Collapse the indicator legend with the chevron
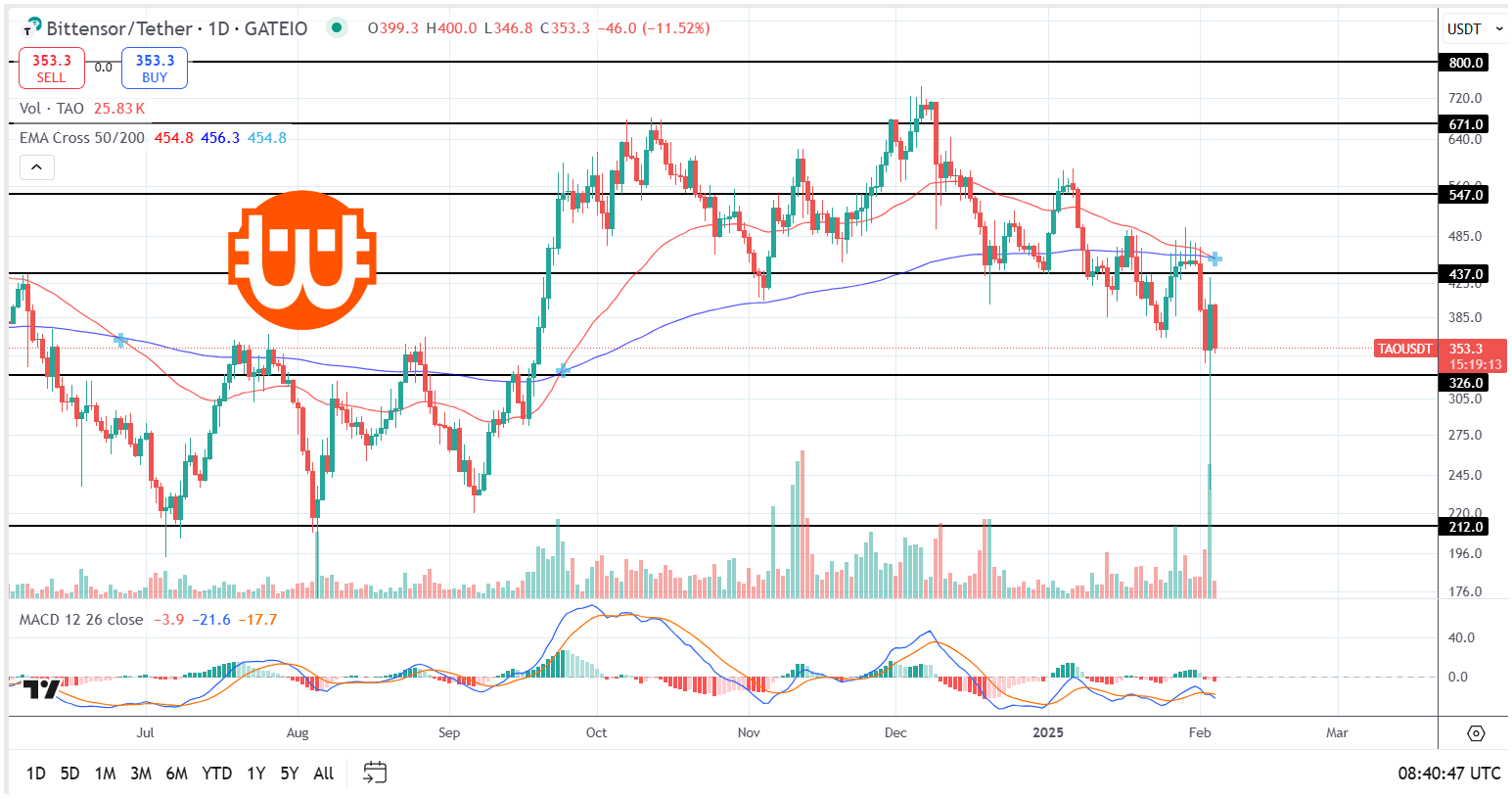Screen dimensions: 1512x798 click(x=37, y=167)
